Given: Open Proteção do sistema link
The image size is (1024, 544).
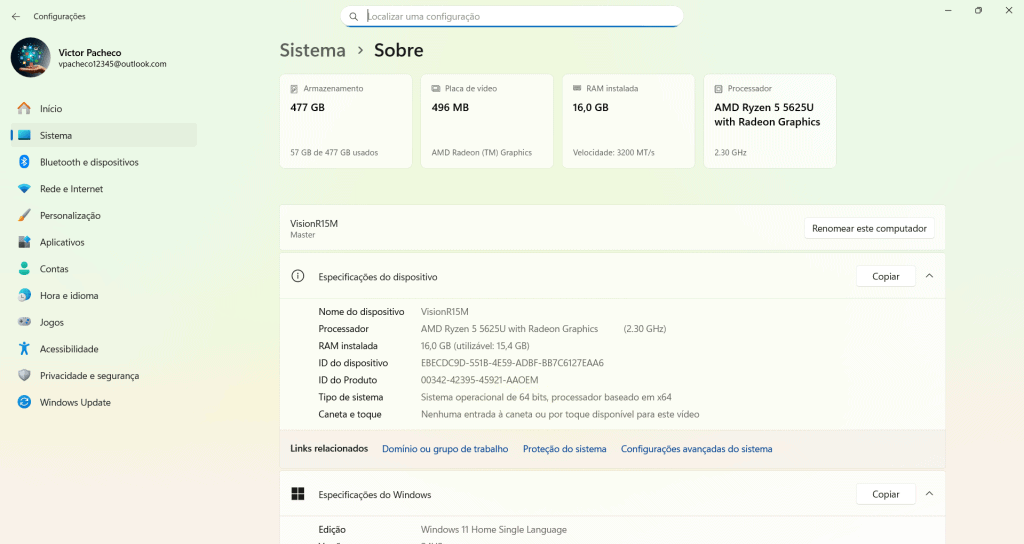Looking at the screenshot, I should point(564,449).
